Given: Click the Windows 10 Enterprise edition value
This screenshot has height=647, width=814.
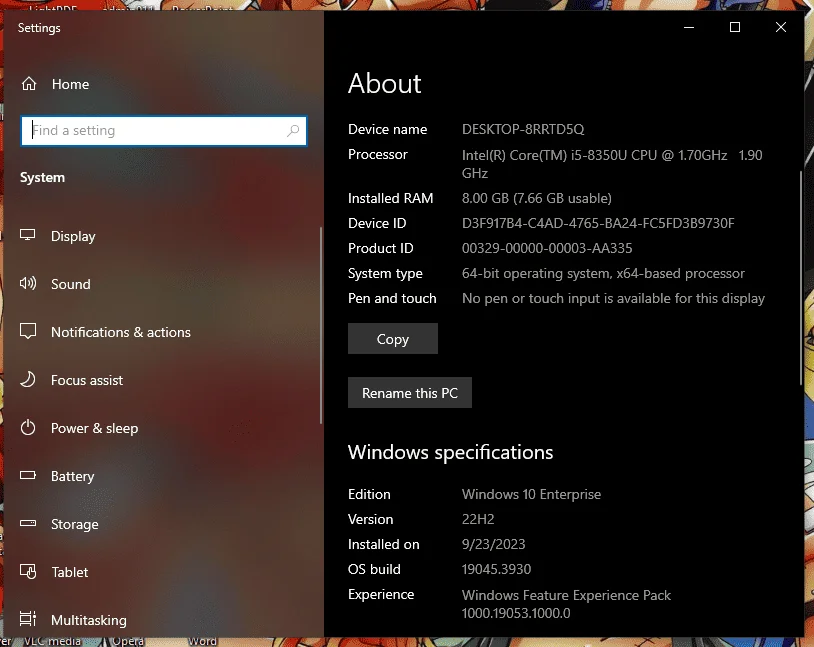Looking at the screenshot, I should tap(531, 494).
